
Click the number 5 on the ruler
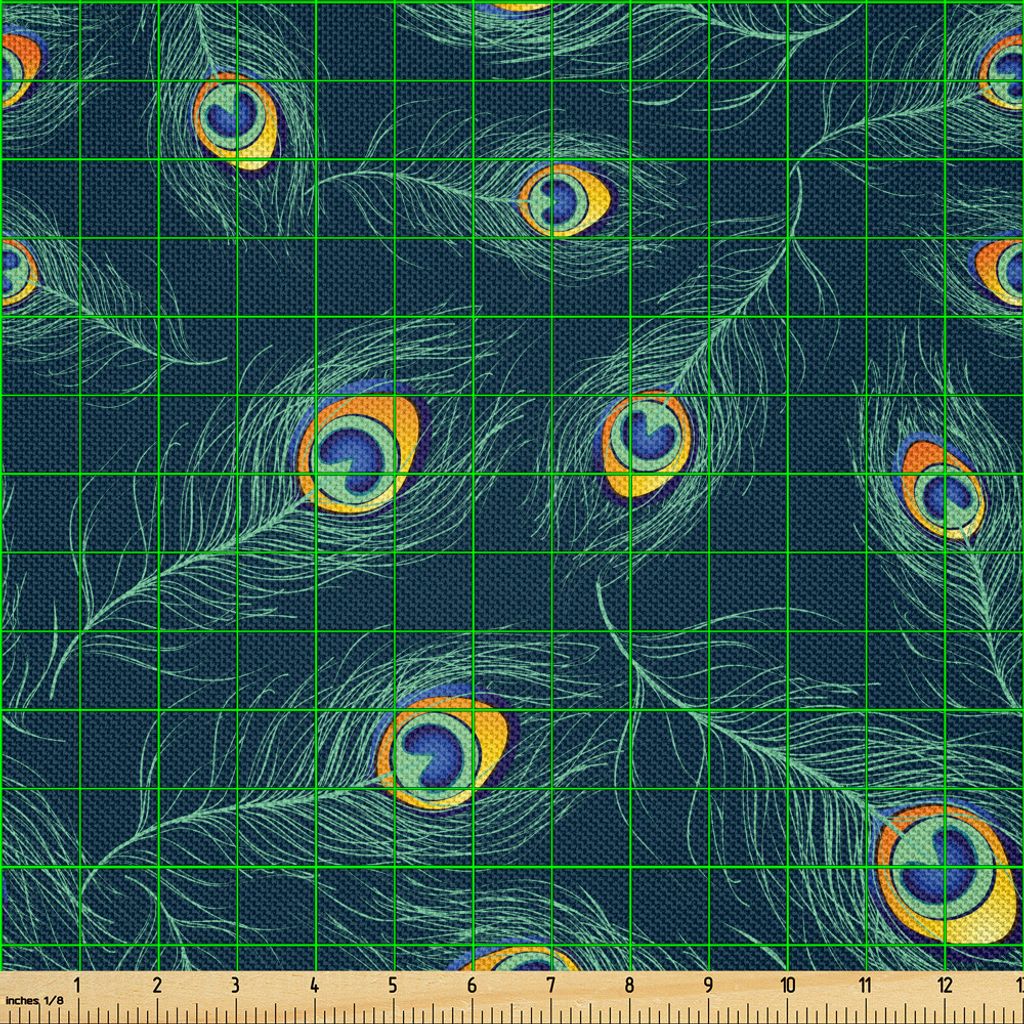(392, 985)
